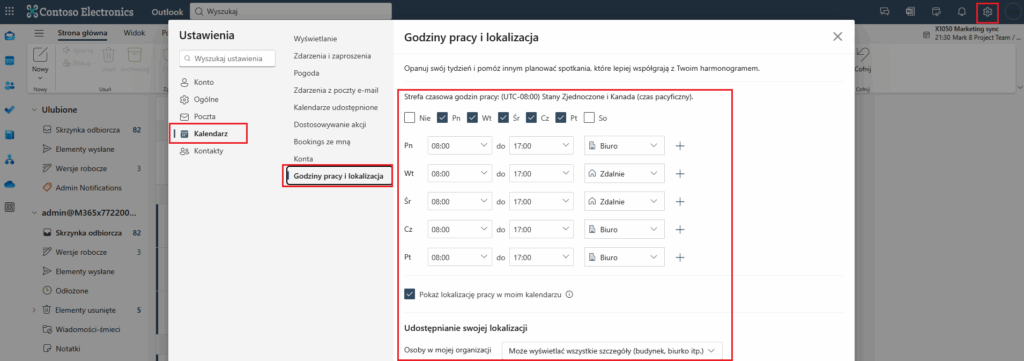Open the Wyświetlanie calendar settings page
This screenshot has width=1024, height=361.
(315, 39)
